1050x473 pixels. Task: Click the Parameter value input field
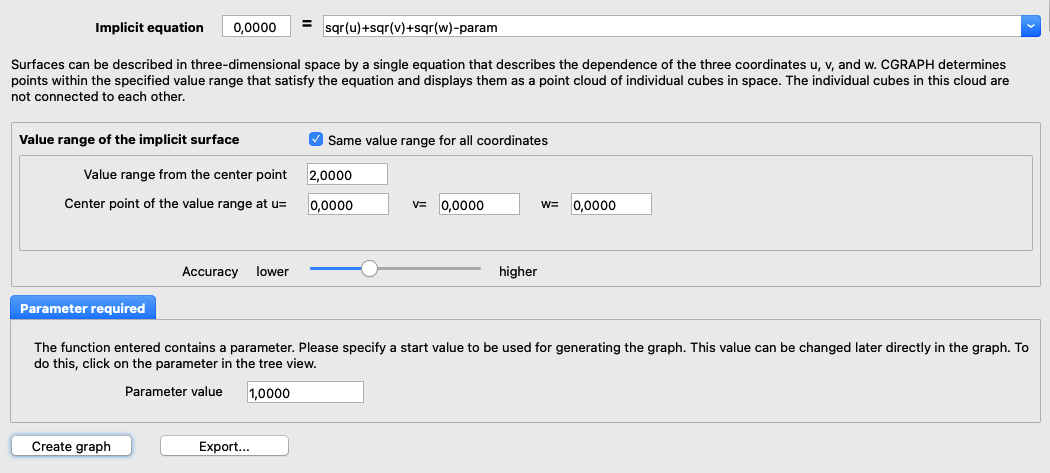point(304,393)
